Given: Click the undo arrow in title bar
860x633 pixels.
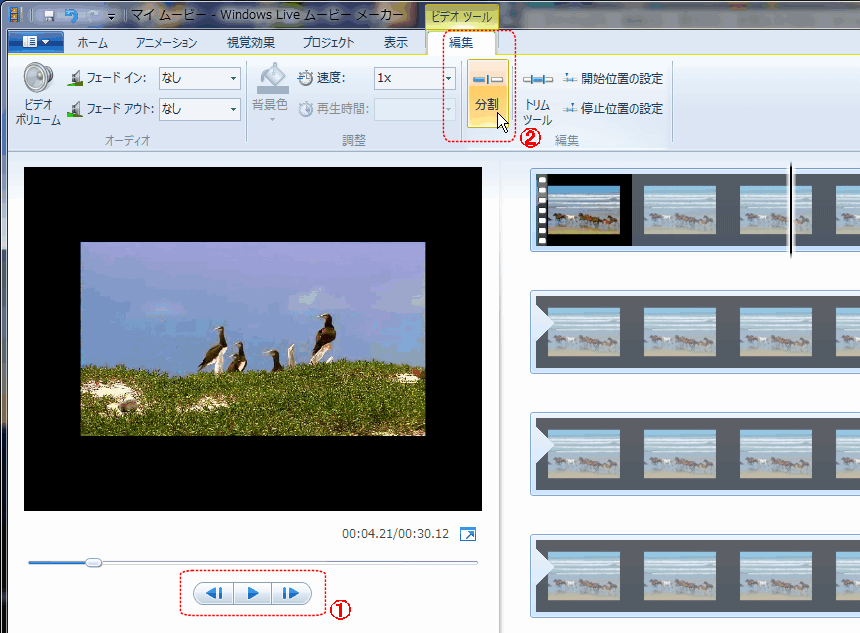Looking at the screenshot, I should pos(70,15).
